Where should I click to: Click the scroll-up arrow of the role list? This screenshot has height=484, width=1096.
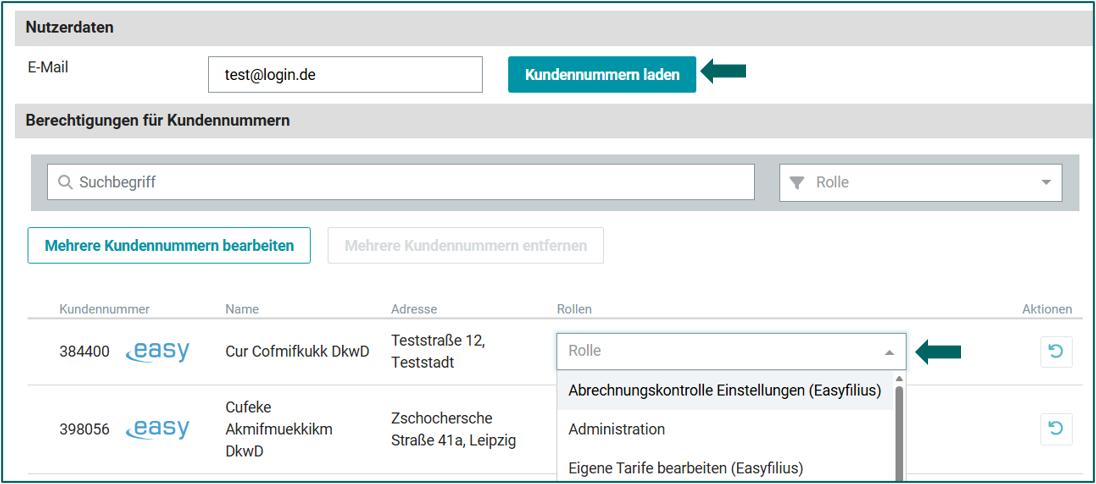click(898, 379)
